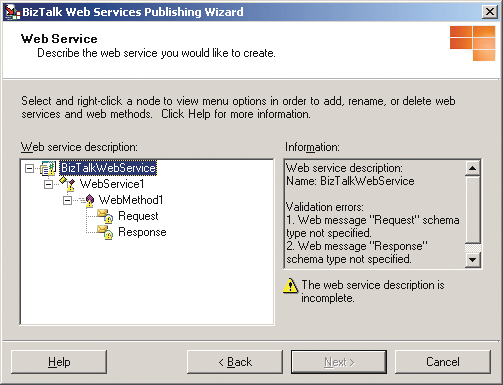This screenshot has height=385, width=503.
Task: Close the wizard window with X
Action: coord(490,12)
